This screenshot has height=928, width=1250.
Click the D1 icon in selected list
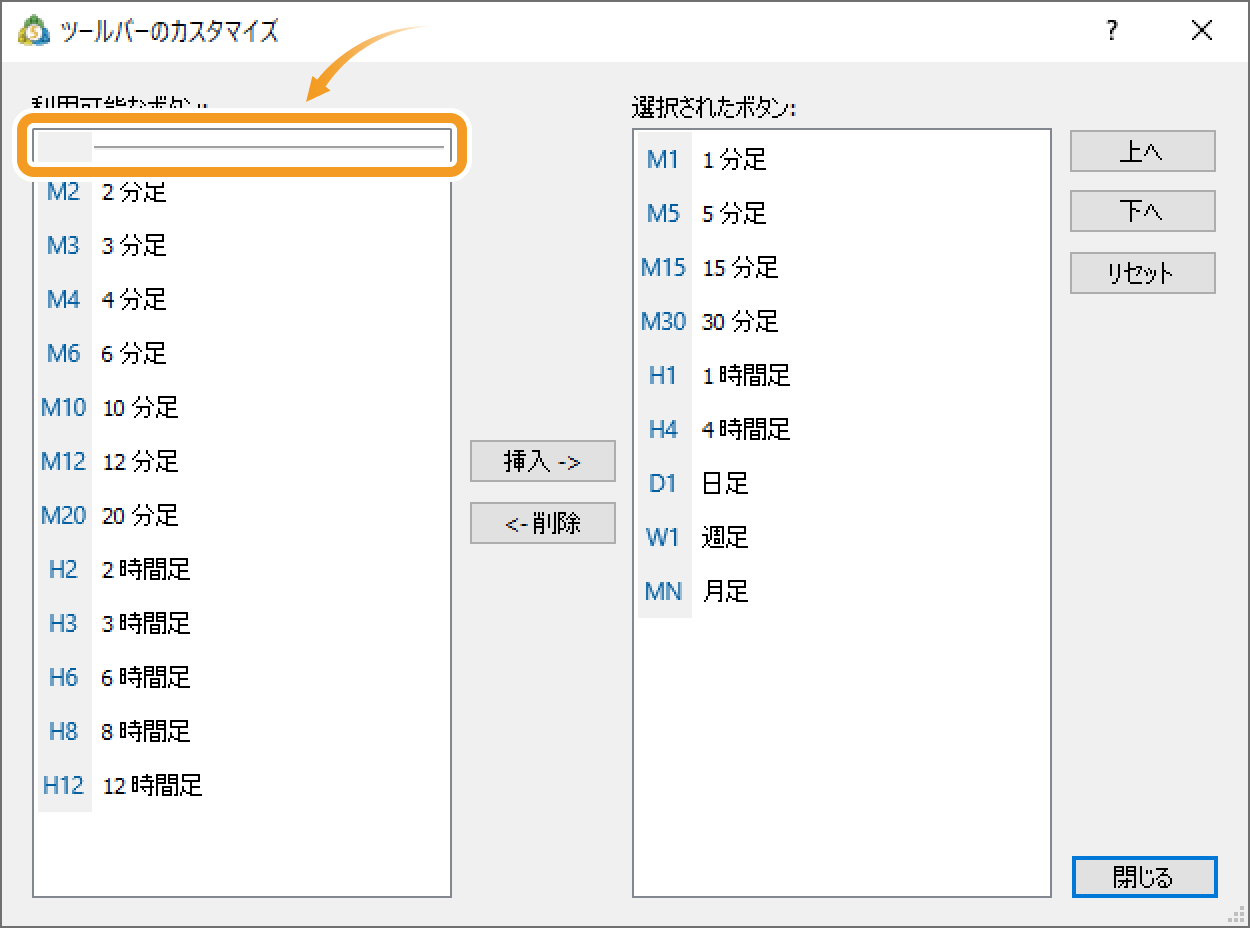(x=663, y=483)
